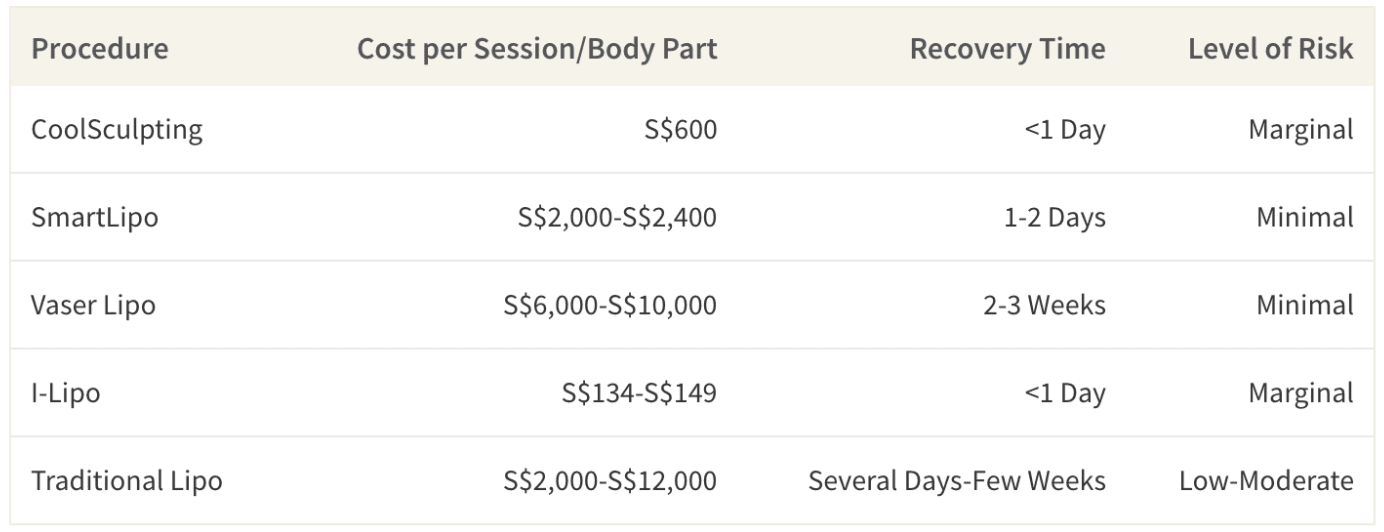This screenshot has width=1384, height=532.
Task: Select the SmartLipo procedure cell
Action: click(95, 217)
